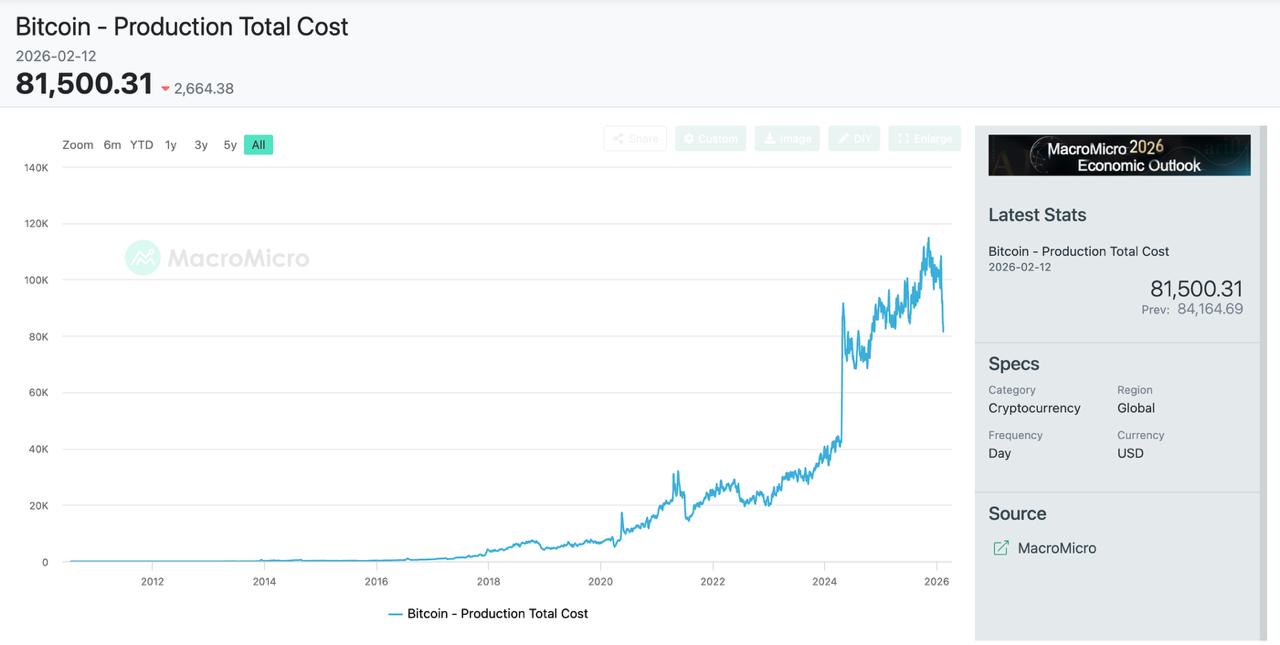Toggle the Bitcoin Production Total Cost legend series
Image resolution: width=1280 pixels, height=645 pixels.
[x=497, y=614]
